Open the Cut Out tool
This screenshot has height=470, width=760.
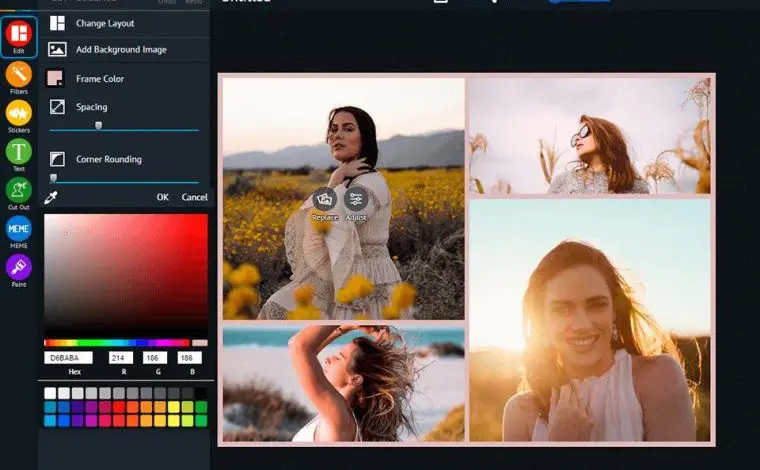point(18,193)
